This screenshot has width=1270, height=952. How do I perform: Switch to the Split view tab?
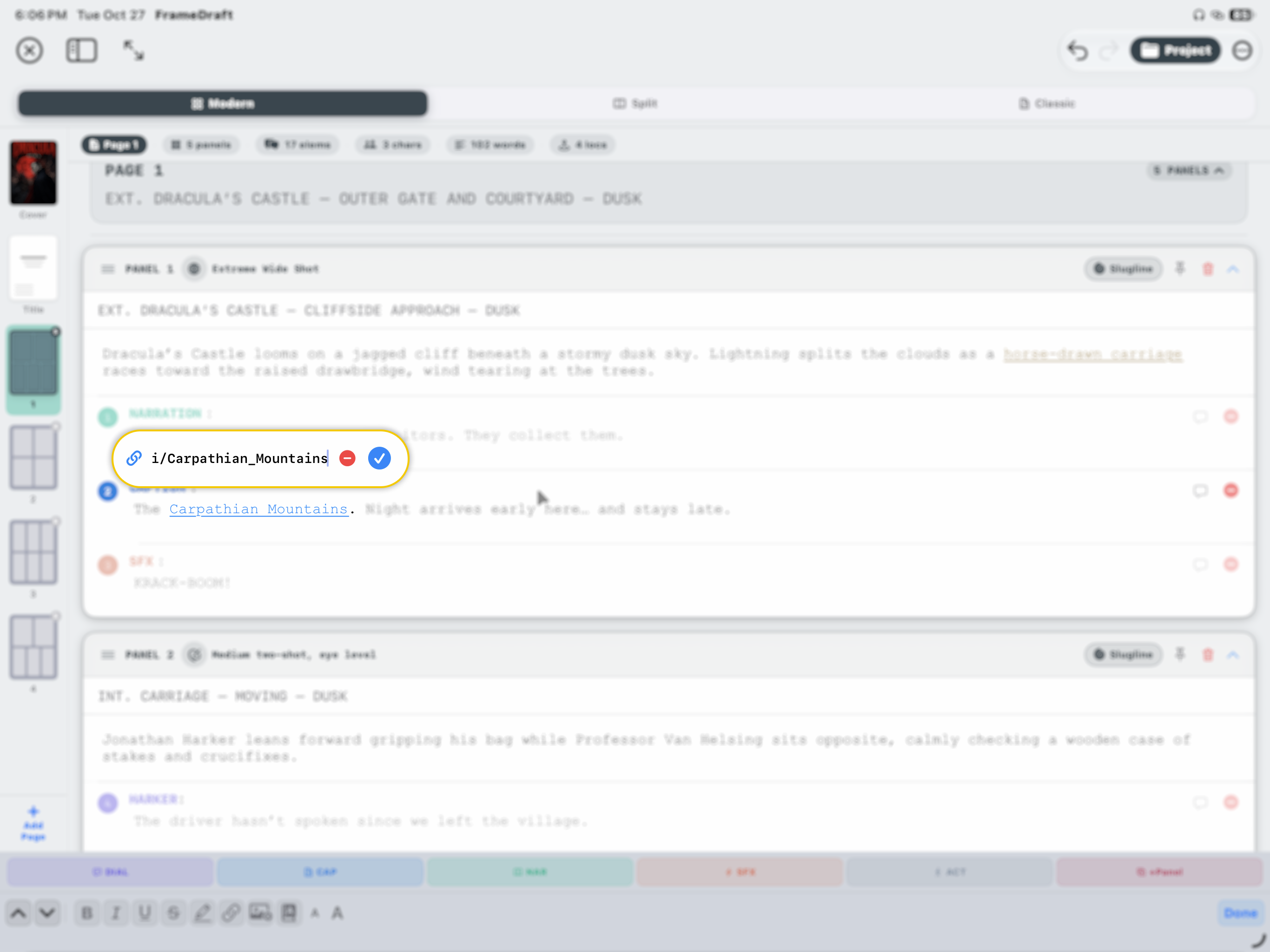tap(635, 103)
